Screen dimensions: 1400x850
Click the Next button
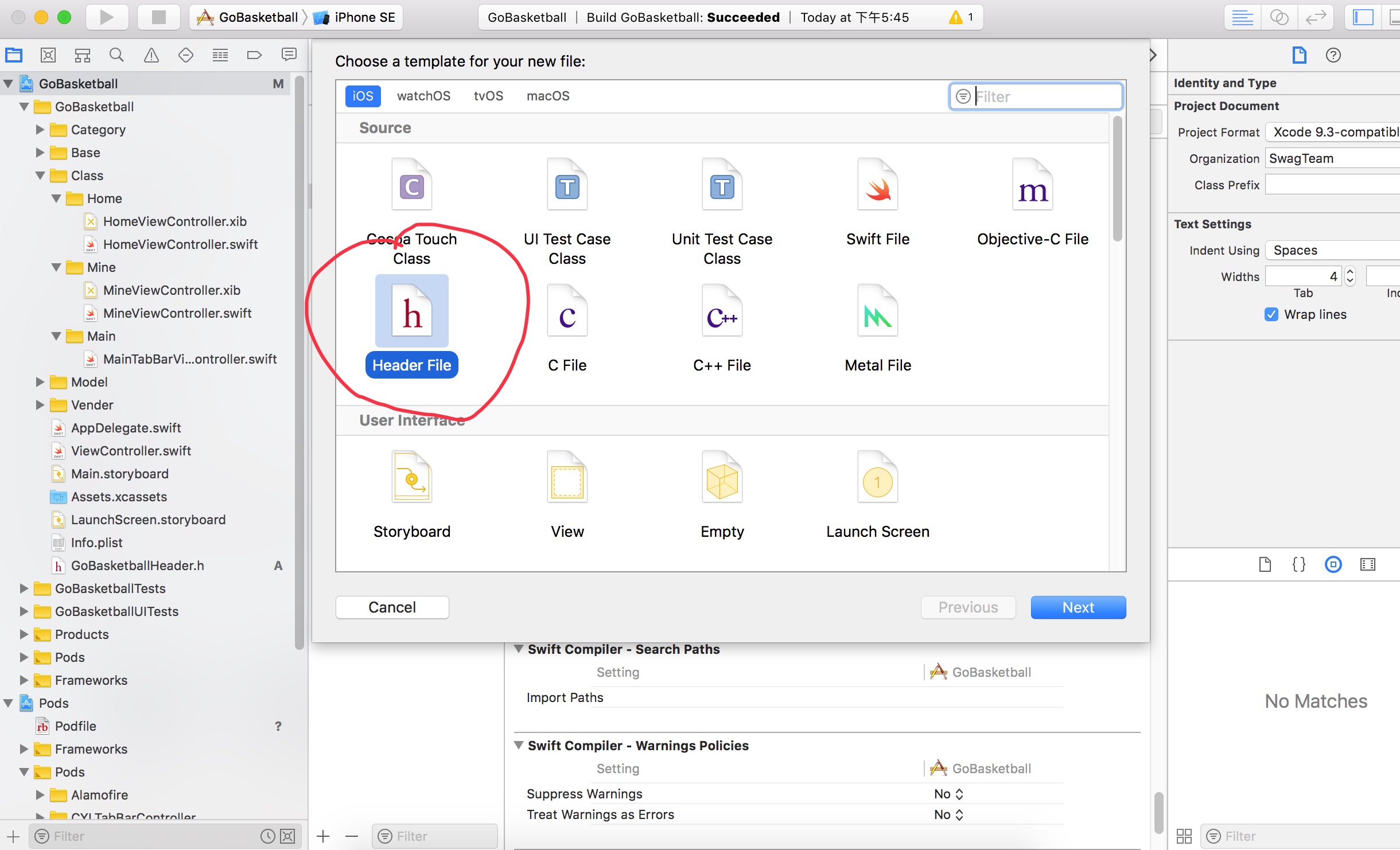[x=1078, y=607]
